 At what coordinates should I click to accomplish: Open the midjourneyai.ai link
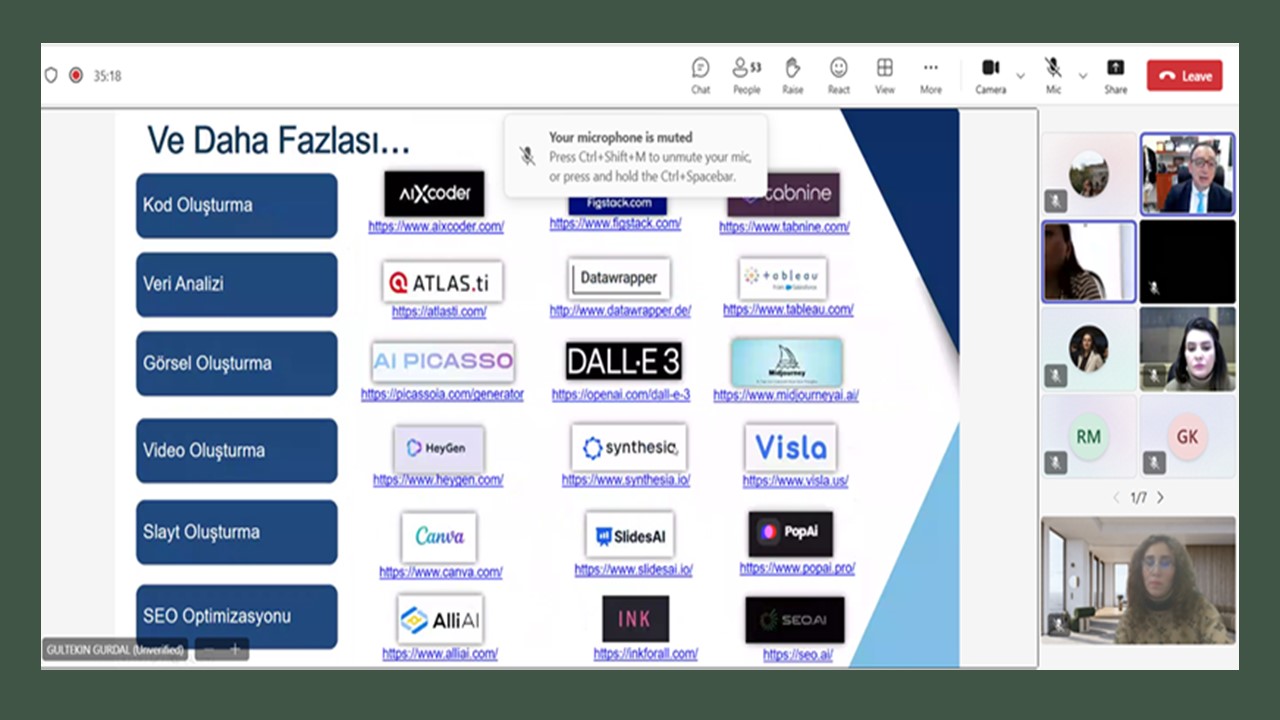point(786,394)
